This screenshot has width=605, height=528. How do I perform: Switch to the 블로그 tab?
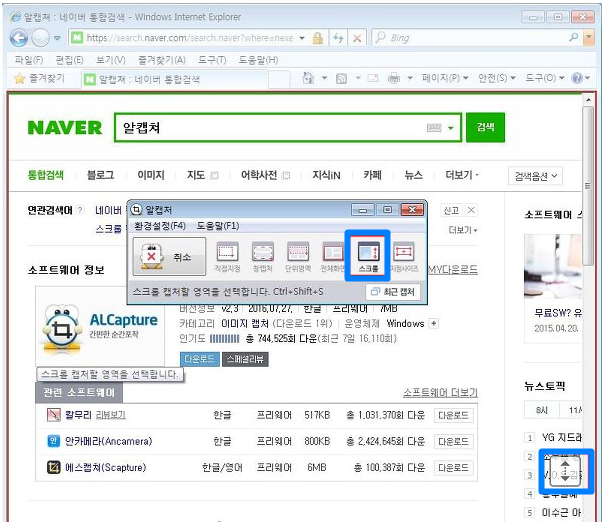[x=101, y=175]
